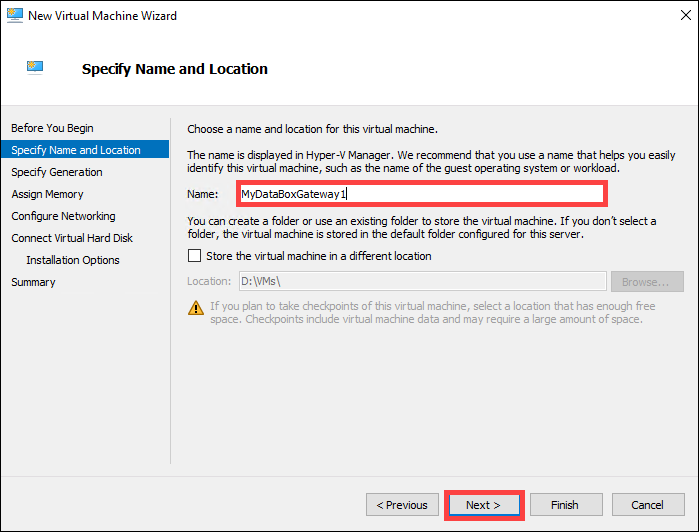This screenshot has width=699, height=532.
Task: Open the Before You Begin step
Action: pyautogui.click(x=52, y=128)
